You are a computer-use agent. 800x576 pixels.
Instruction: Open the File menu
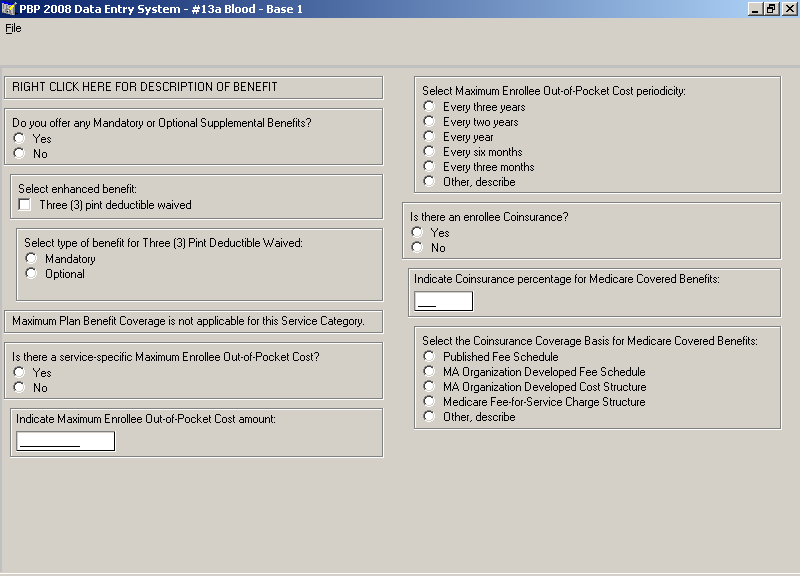tap(13, 28)
